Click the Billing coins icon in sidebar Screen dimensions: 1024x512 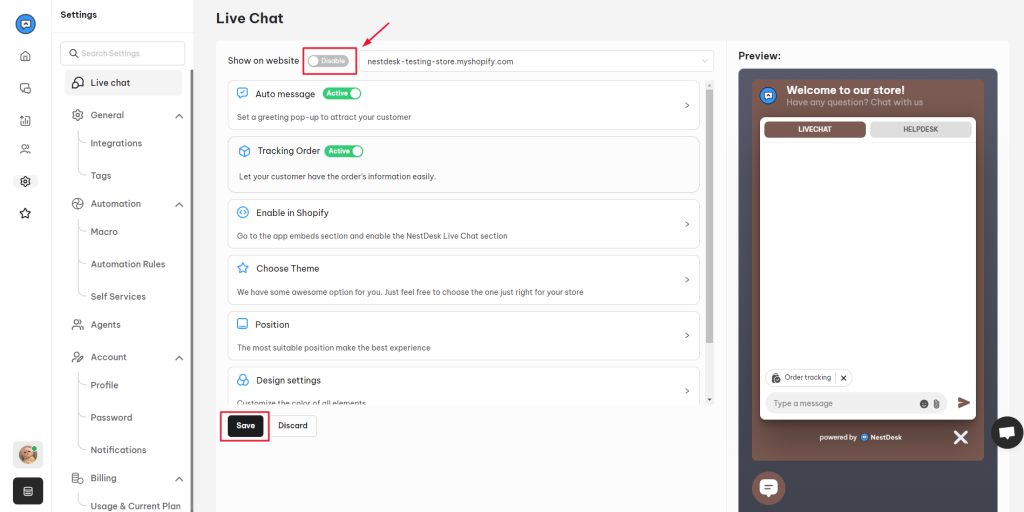(78, 478)
